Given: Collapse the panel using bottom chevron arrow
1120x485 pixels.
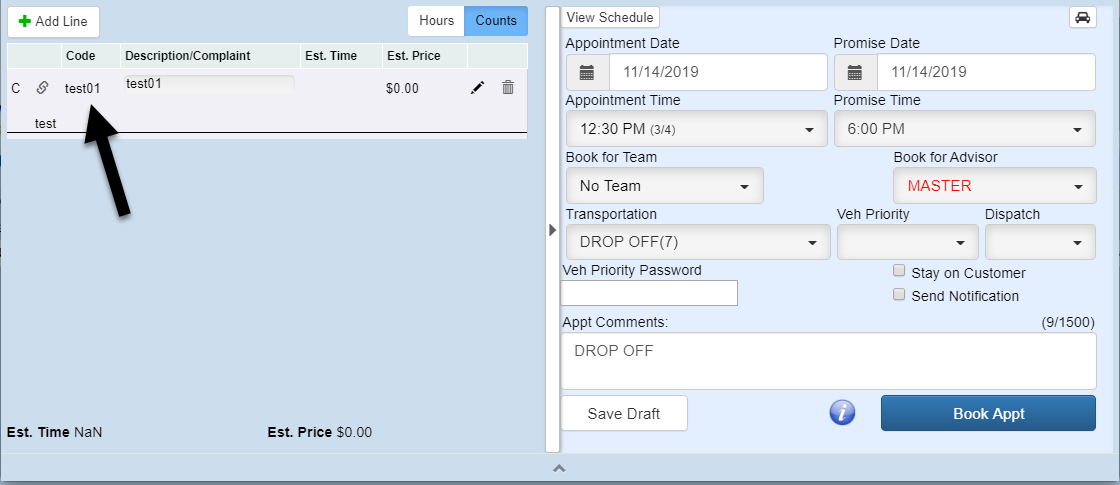Looking at the screenshot, I should (x=560, y=468).
